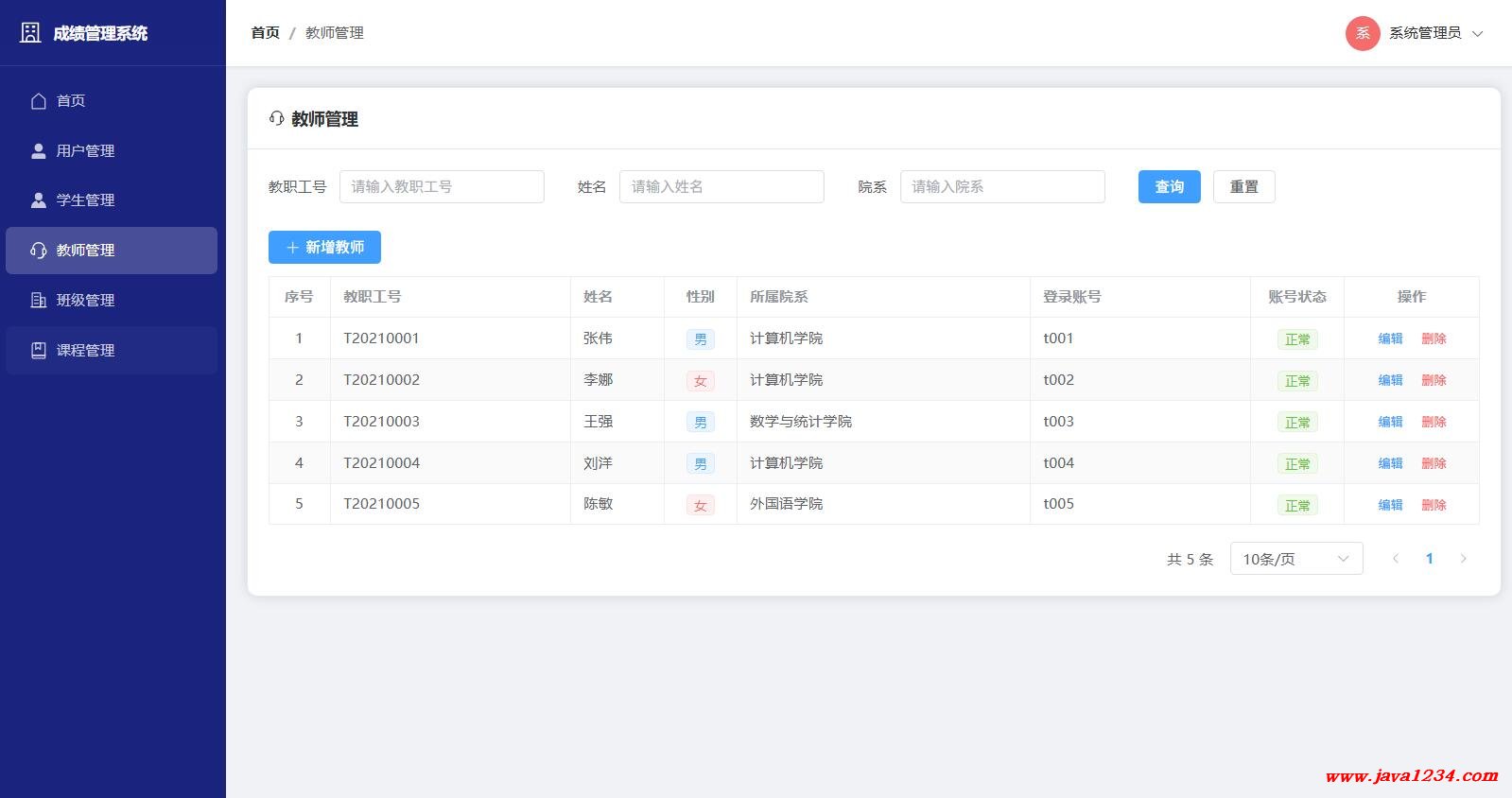Click the class icon for 班级管理
This screenshot has width=1512, height=798.
click(39, 301)
